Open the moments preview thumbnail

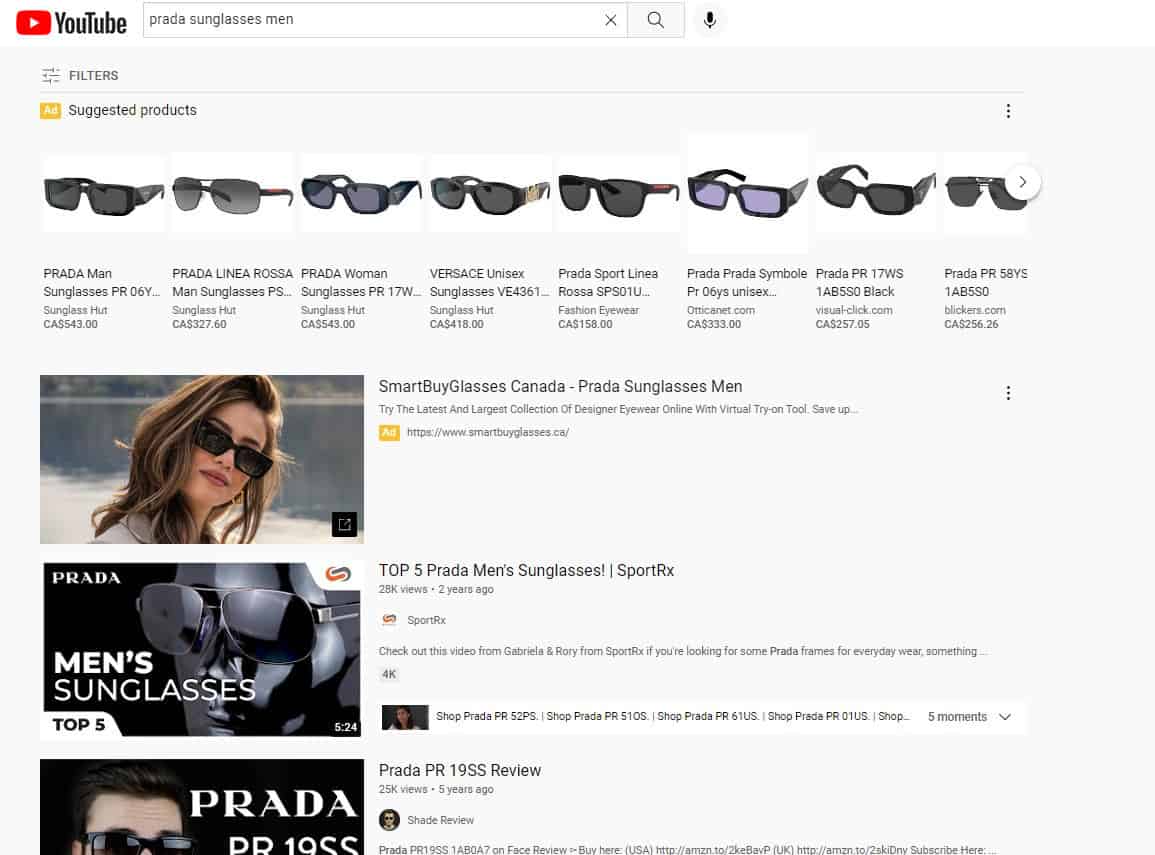(x=405, y=717)
